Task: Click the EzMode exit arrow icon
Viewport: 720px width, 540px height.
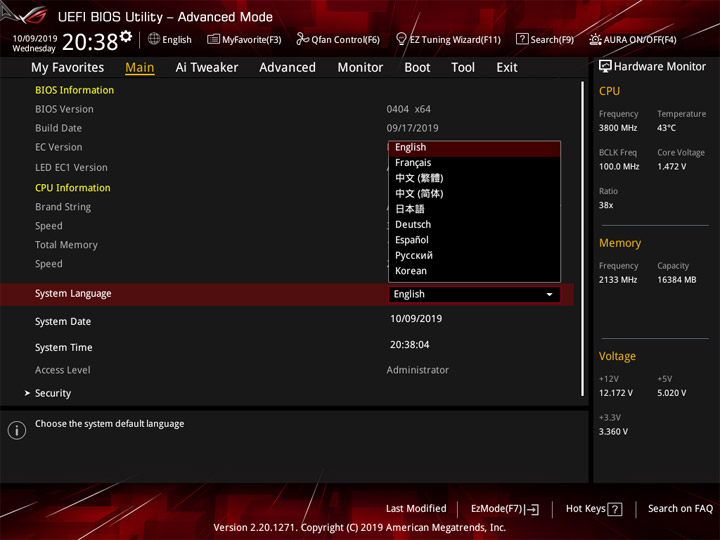Action: (532, 509)
